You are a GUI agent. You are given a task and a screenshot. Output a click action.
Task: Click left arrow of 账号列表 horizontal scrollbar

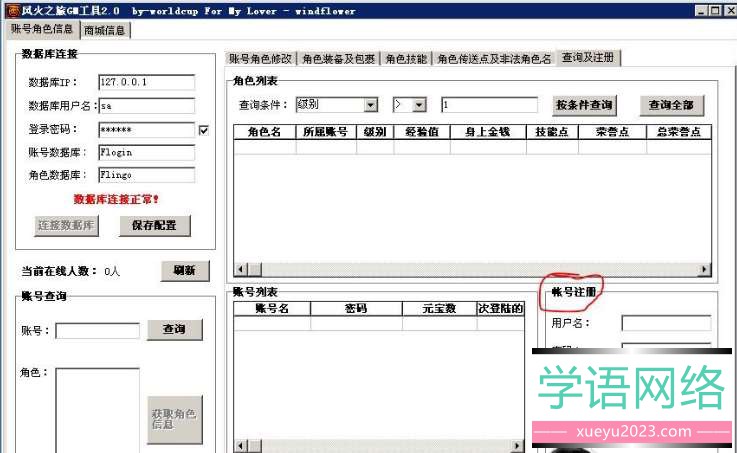click(239, 447)
